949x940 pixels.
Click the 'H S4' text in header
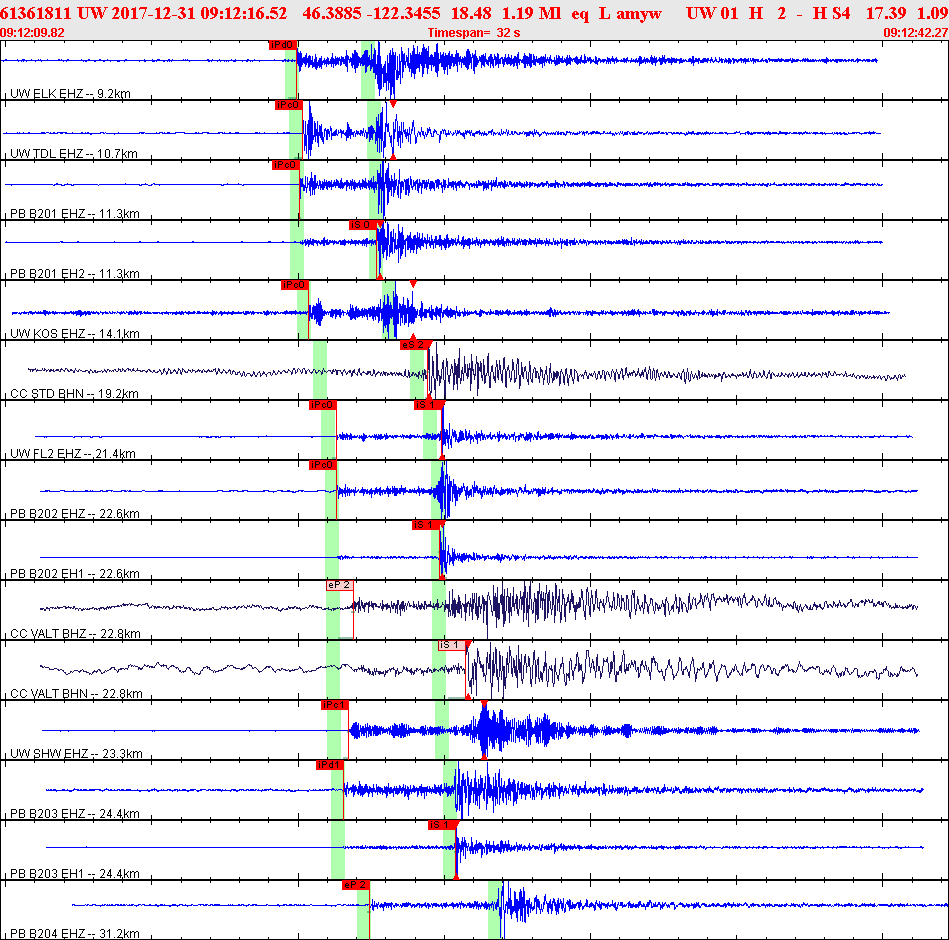click(x=832, y=13)
